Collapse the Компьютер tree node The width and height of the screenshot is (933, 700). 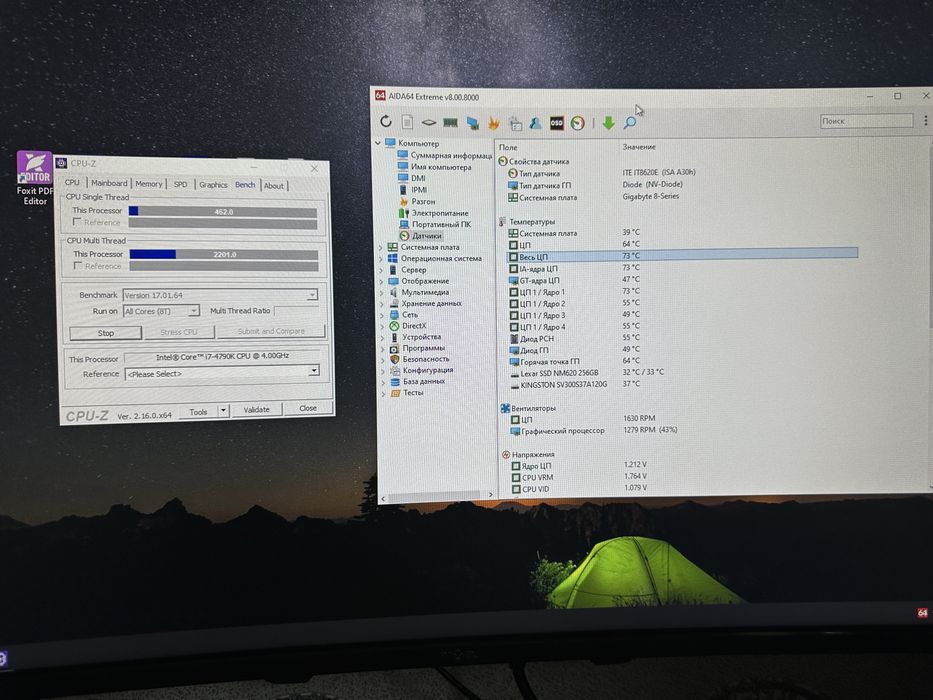378,143
